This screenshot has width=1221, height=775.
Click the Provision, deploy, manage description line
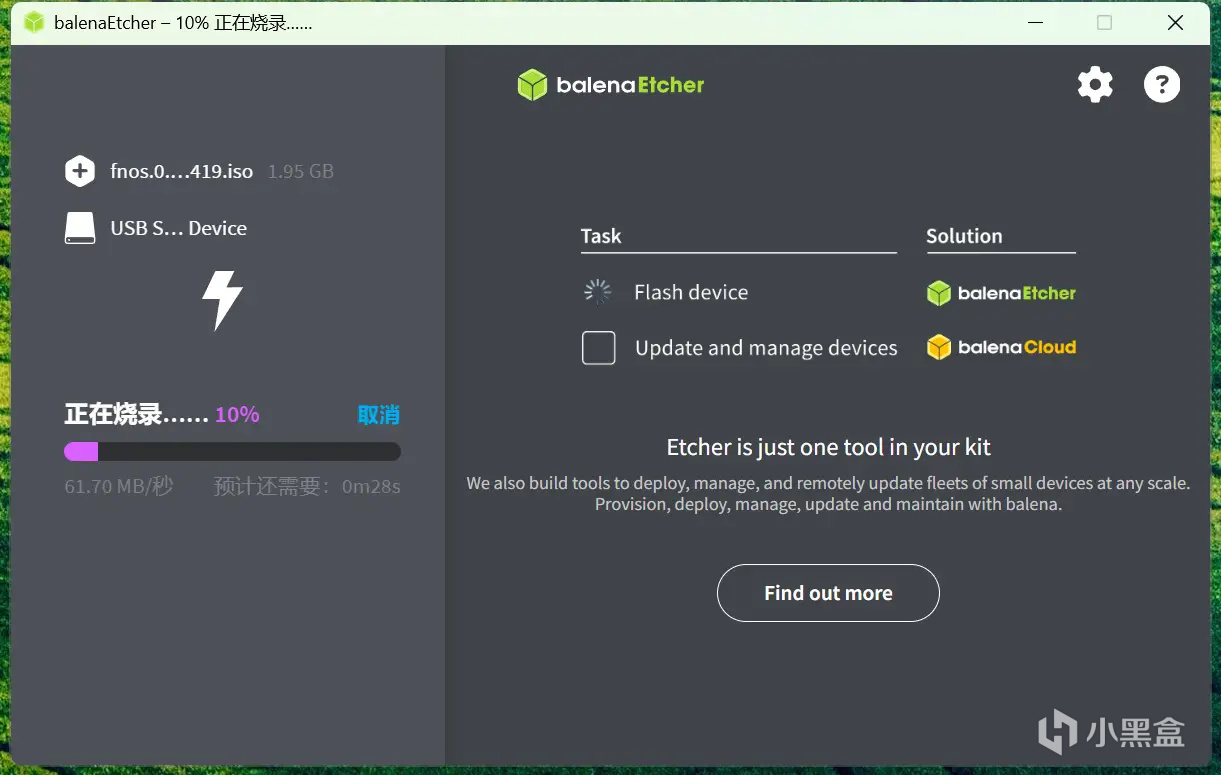(x=828, y=504)
